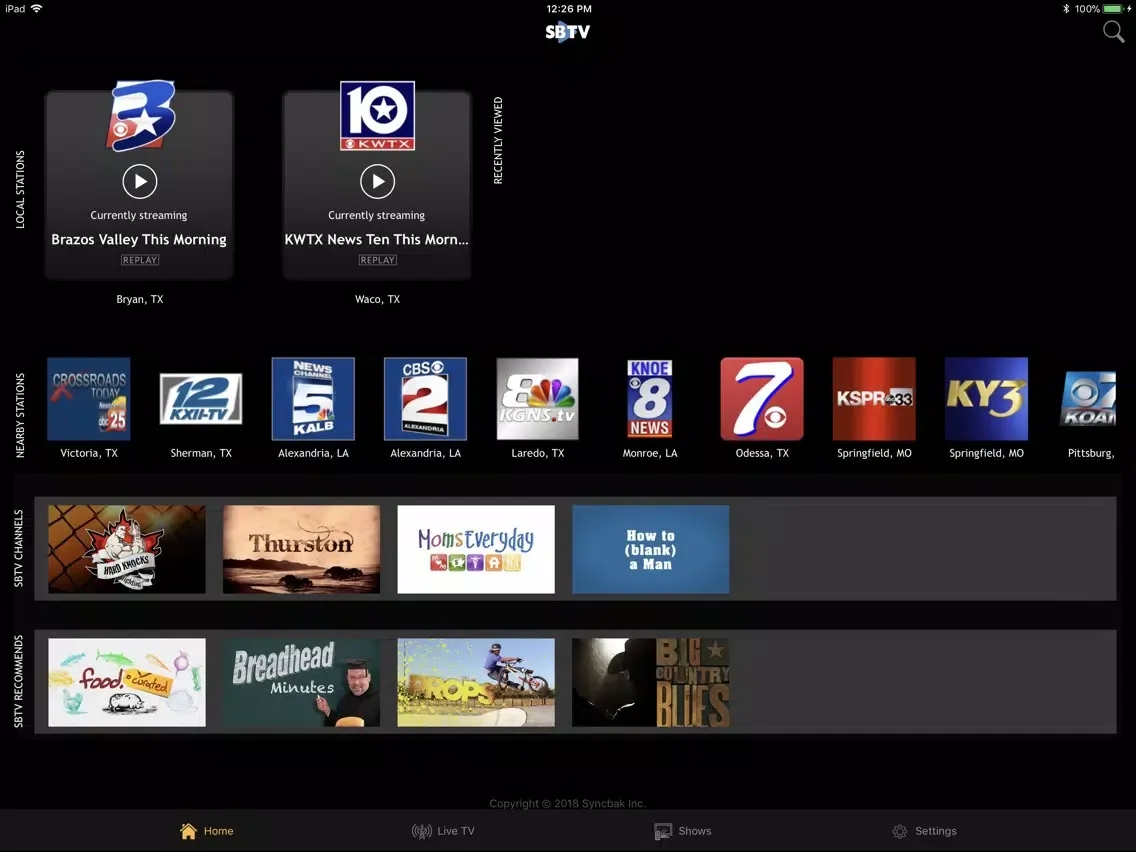This screenshot has height=852, width=1136.
Task: Tap the KNOE 8 News Monroe logo
Action: pos(650,399)
